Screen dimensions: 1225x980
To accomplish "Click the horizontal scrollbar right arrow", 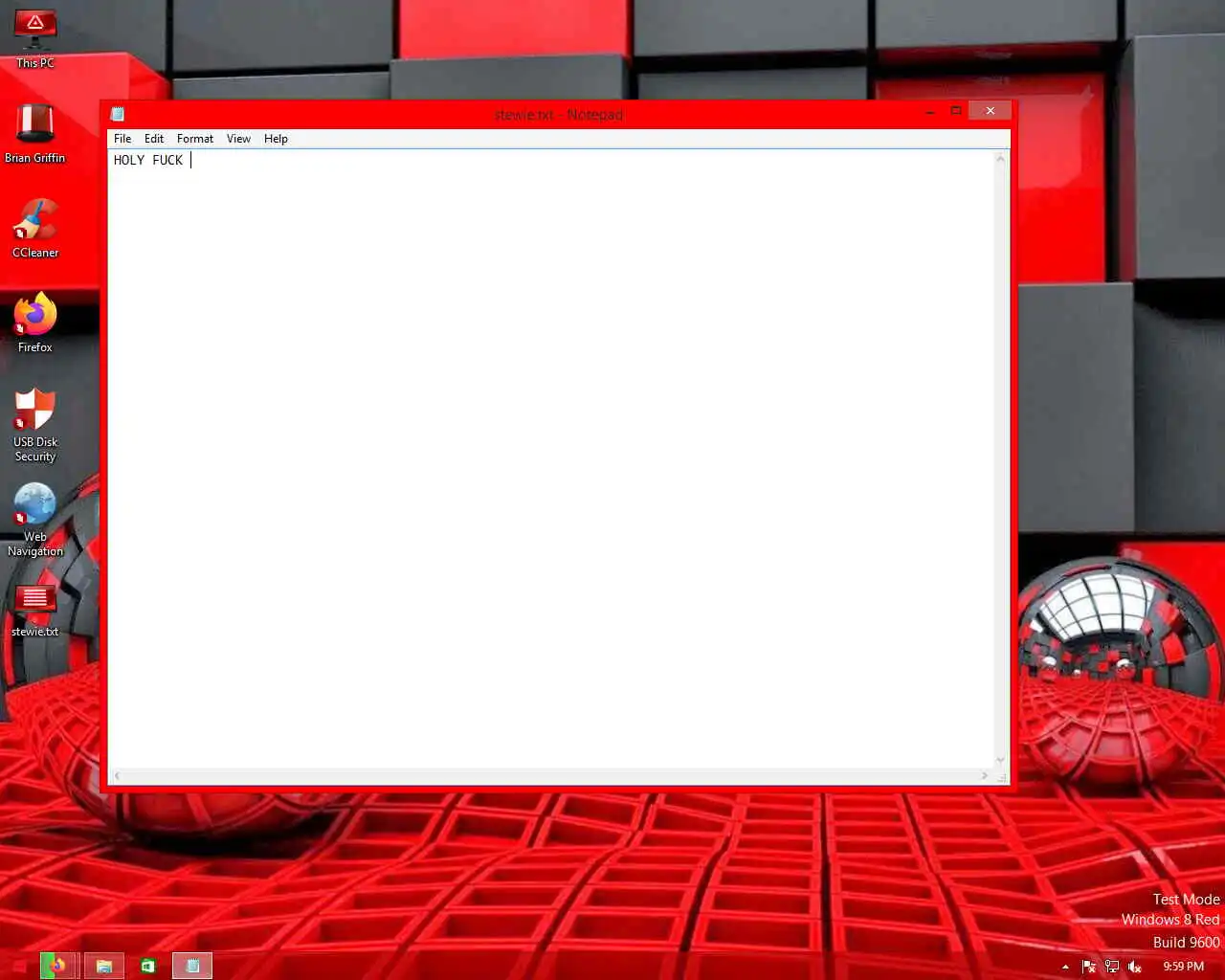I will coord(985,775).
